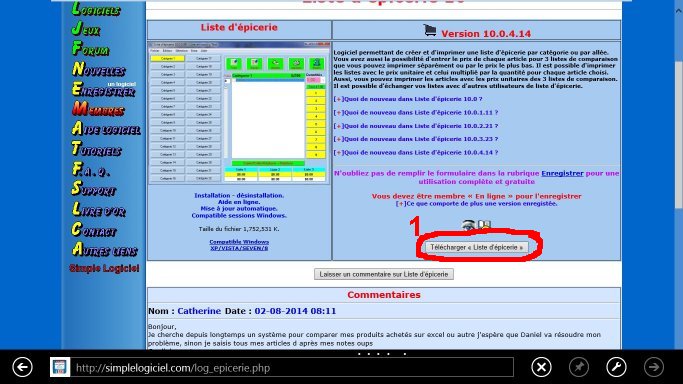Open the page tools wrench icon
This screenshot has width=683, height=384.
point(616,367)
